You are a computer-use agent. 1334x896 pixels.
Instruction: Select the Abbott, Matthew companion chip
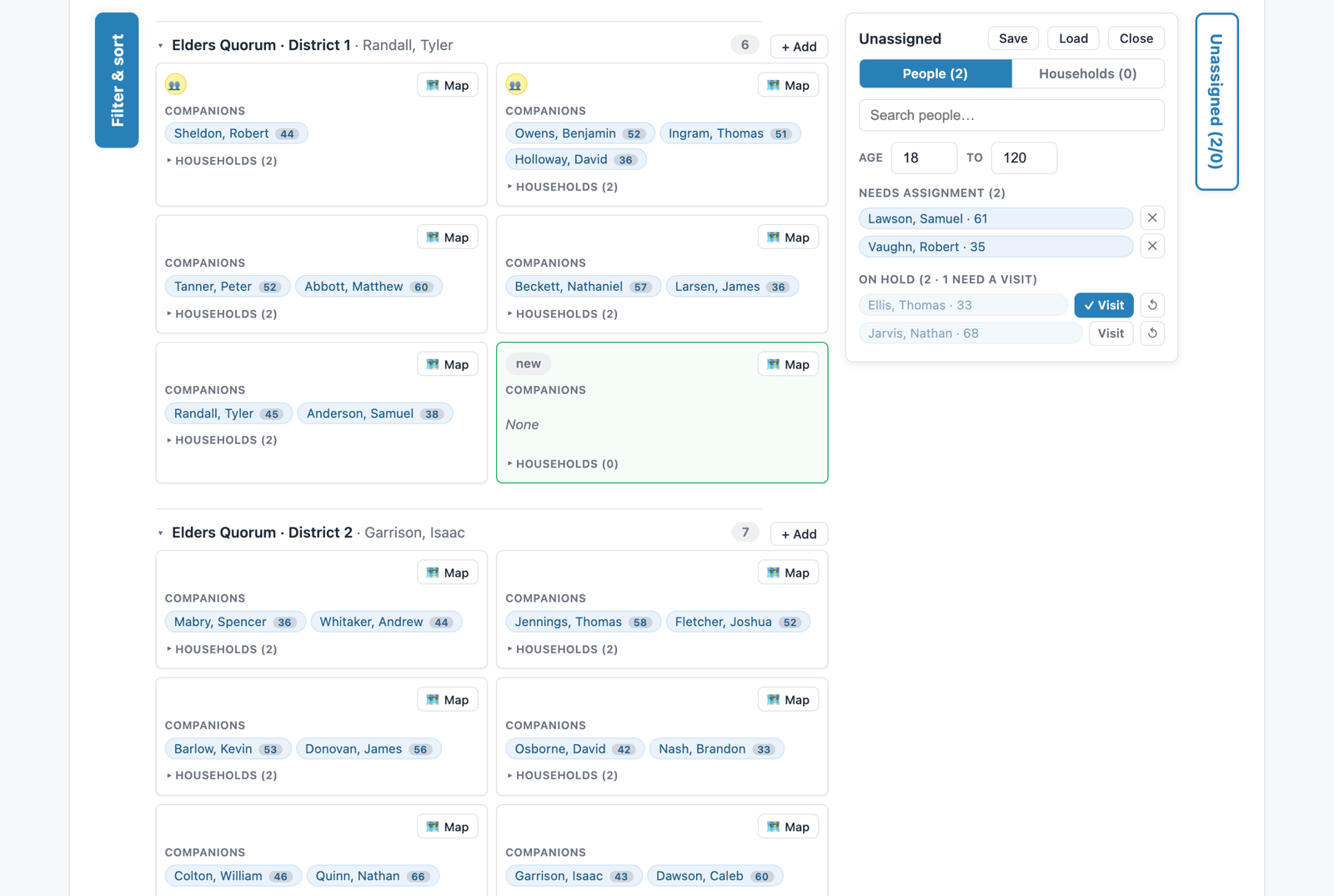pyautogui.click(x=369, y=287)
